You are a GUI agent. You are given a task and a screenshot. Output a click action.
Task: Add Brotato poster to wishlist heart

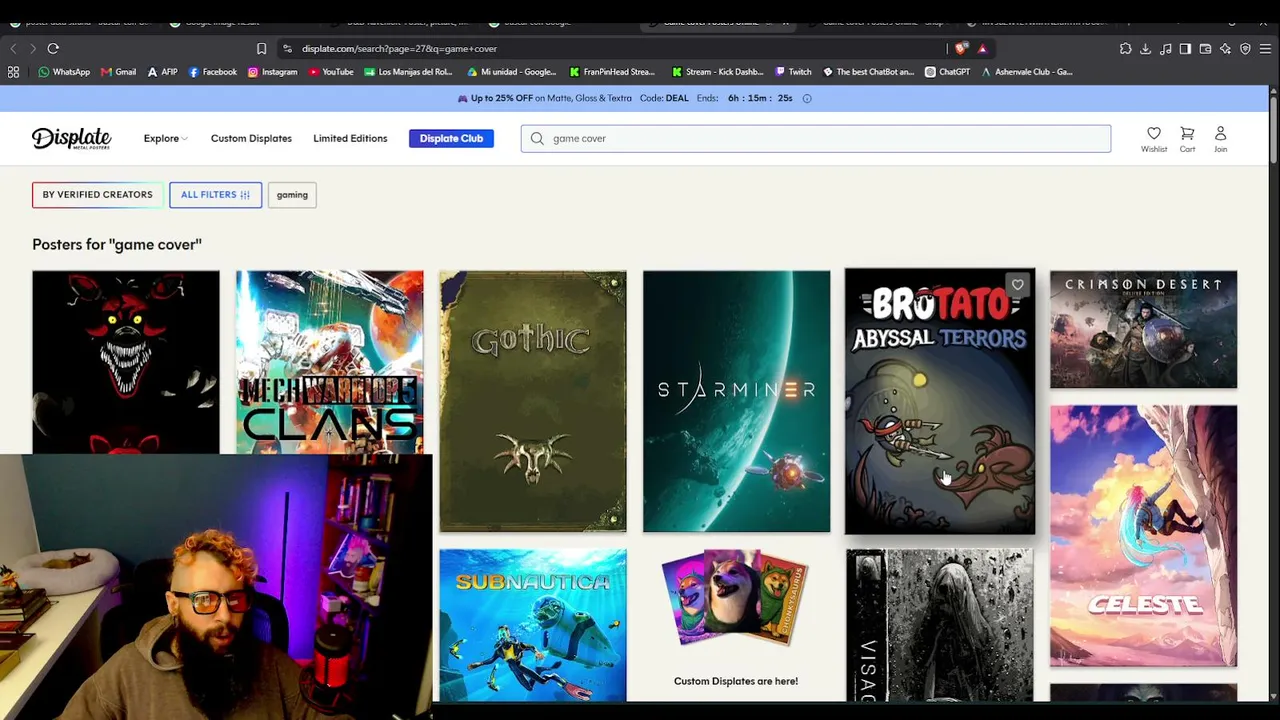pos(1017,285)
